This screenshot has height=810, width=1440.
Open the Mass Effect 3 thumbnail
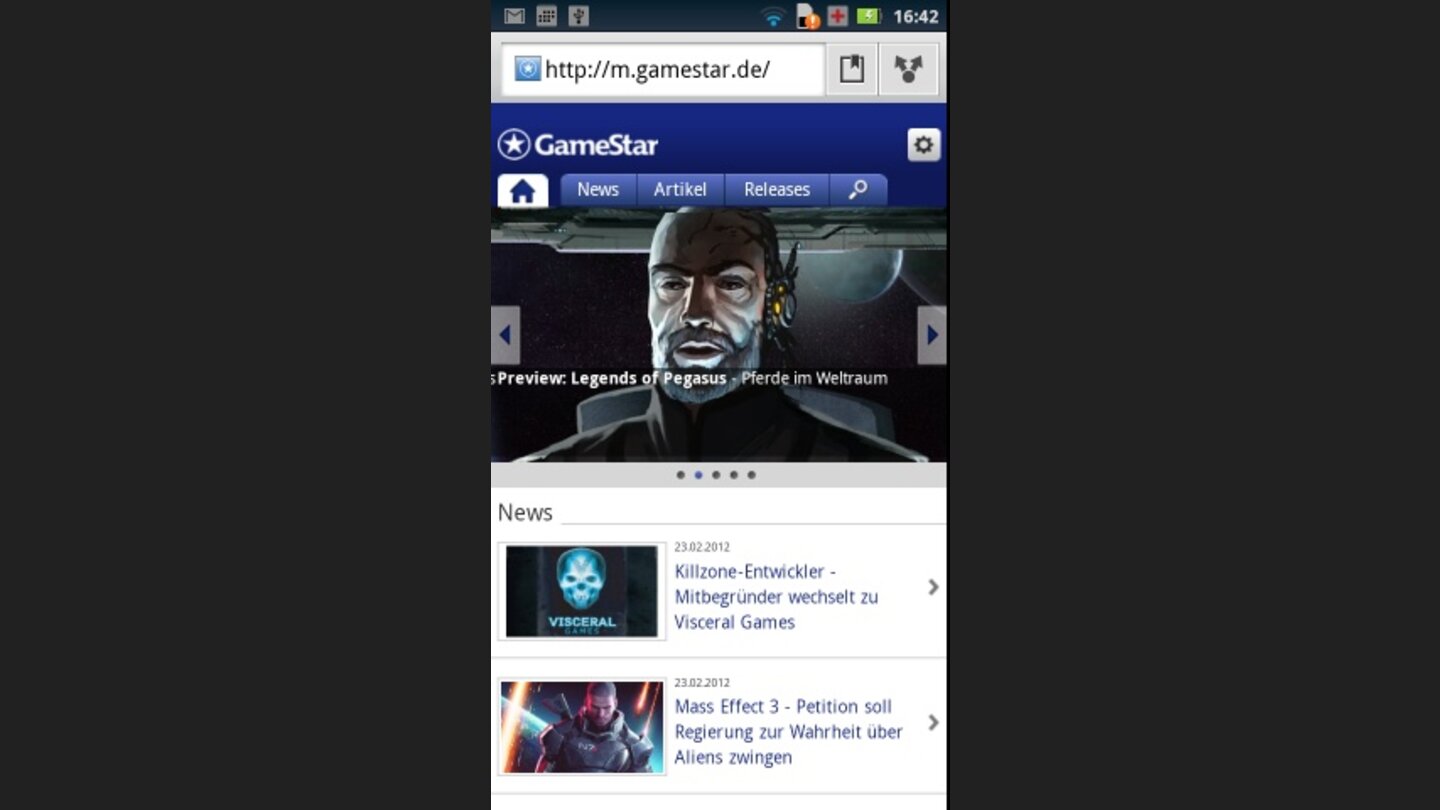click(582, 727)
